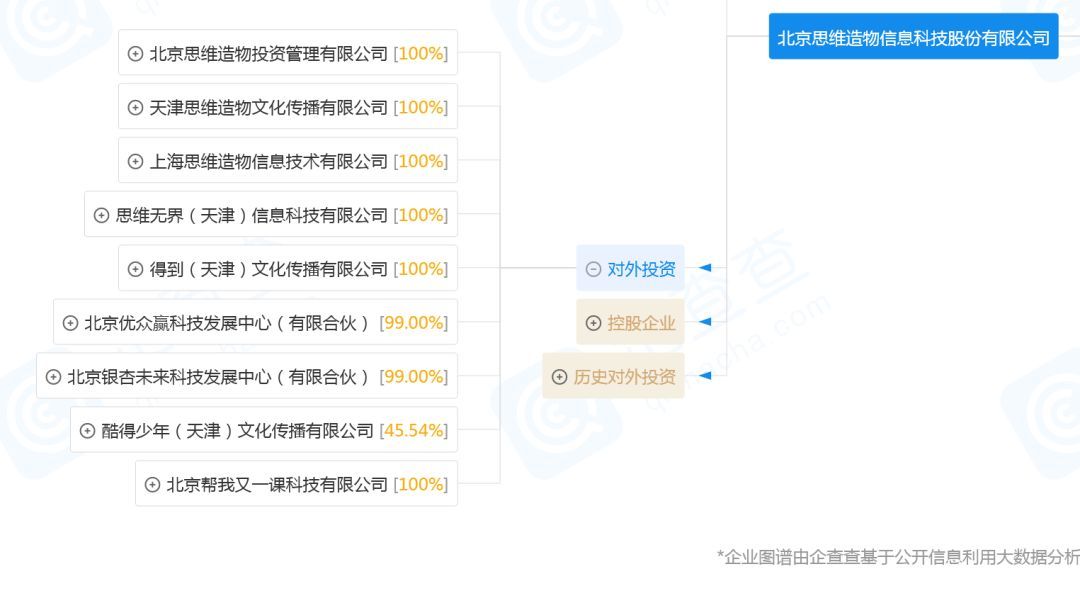Collapse the 对外投资 branch
1080x591 pixels.
pyautogui.click(x=593, y=269)
